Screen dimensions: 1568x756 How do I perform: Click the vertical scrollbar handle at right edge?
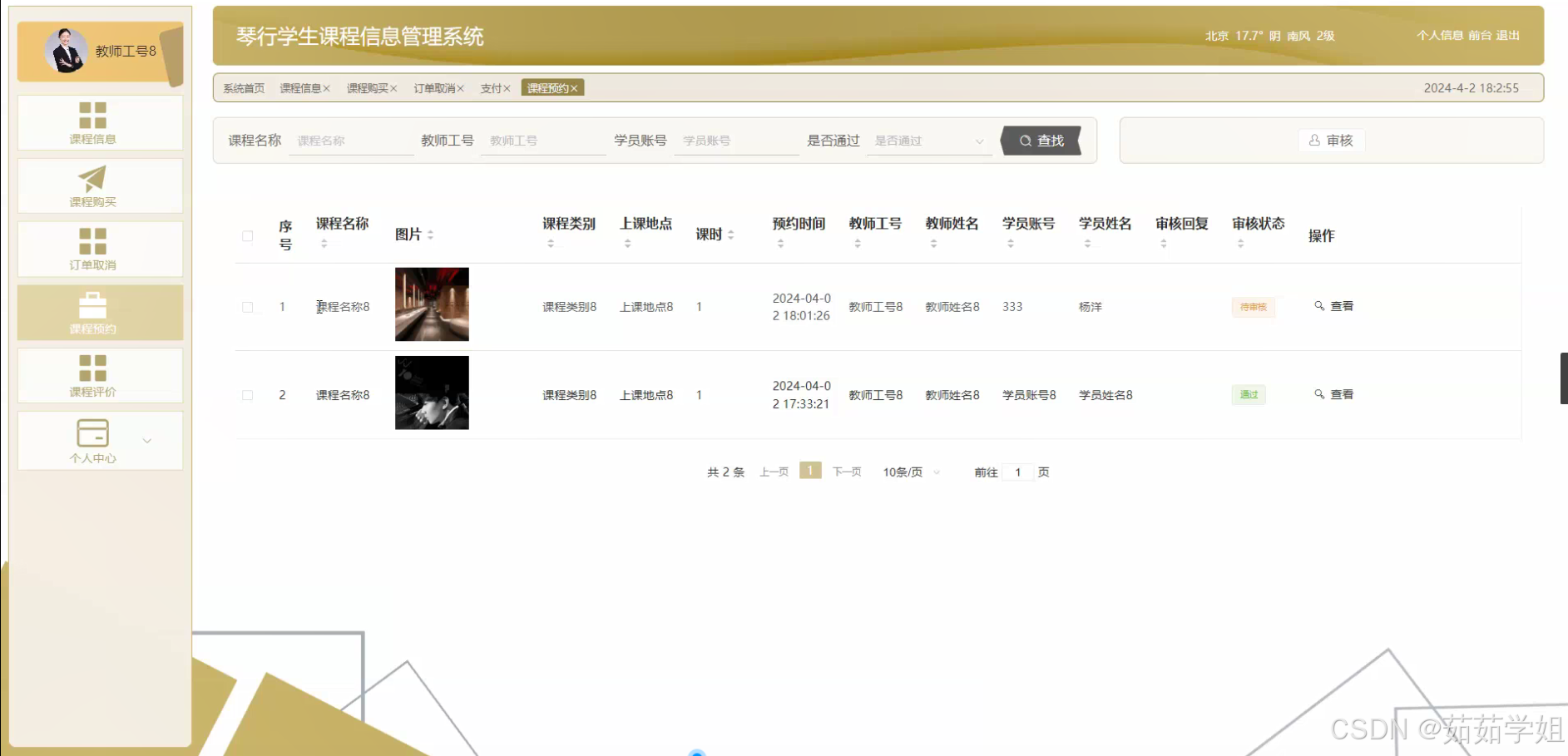(x=1564, y=378)
